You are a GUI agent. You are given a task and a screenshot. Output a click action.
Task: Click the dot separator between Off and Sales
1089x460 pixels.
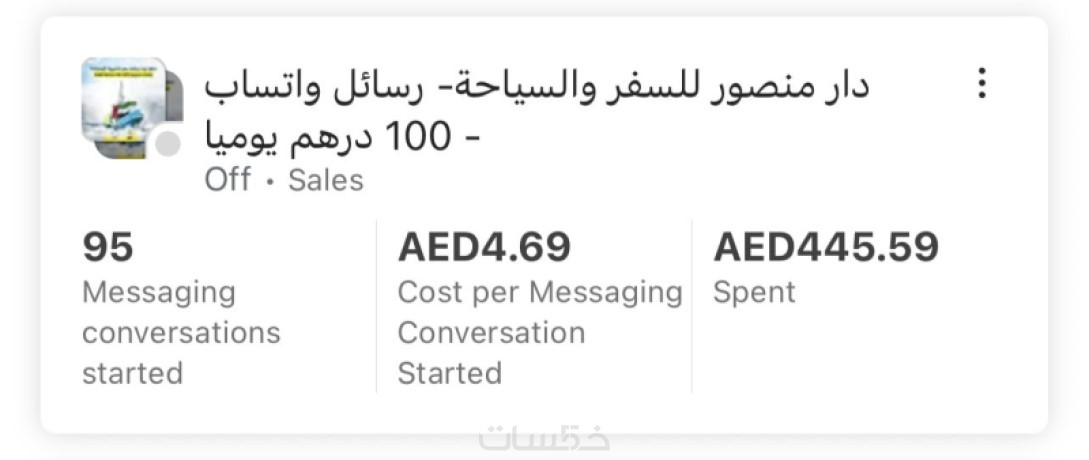[270, 181]
